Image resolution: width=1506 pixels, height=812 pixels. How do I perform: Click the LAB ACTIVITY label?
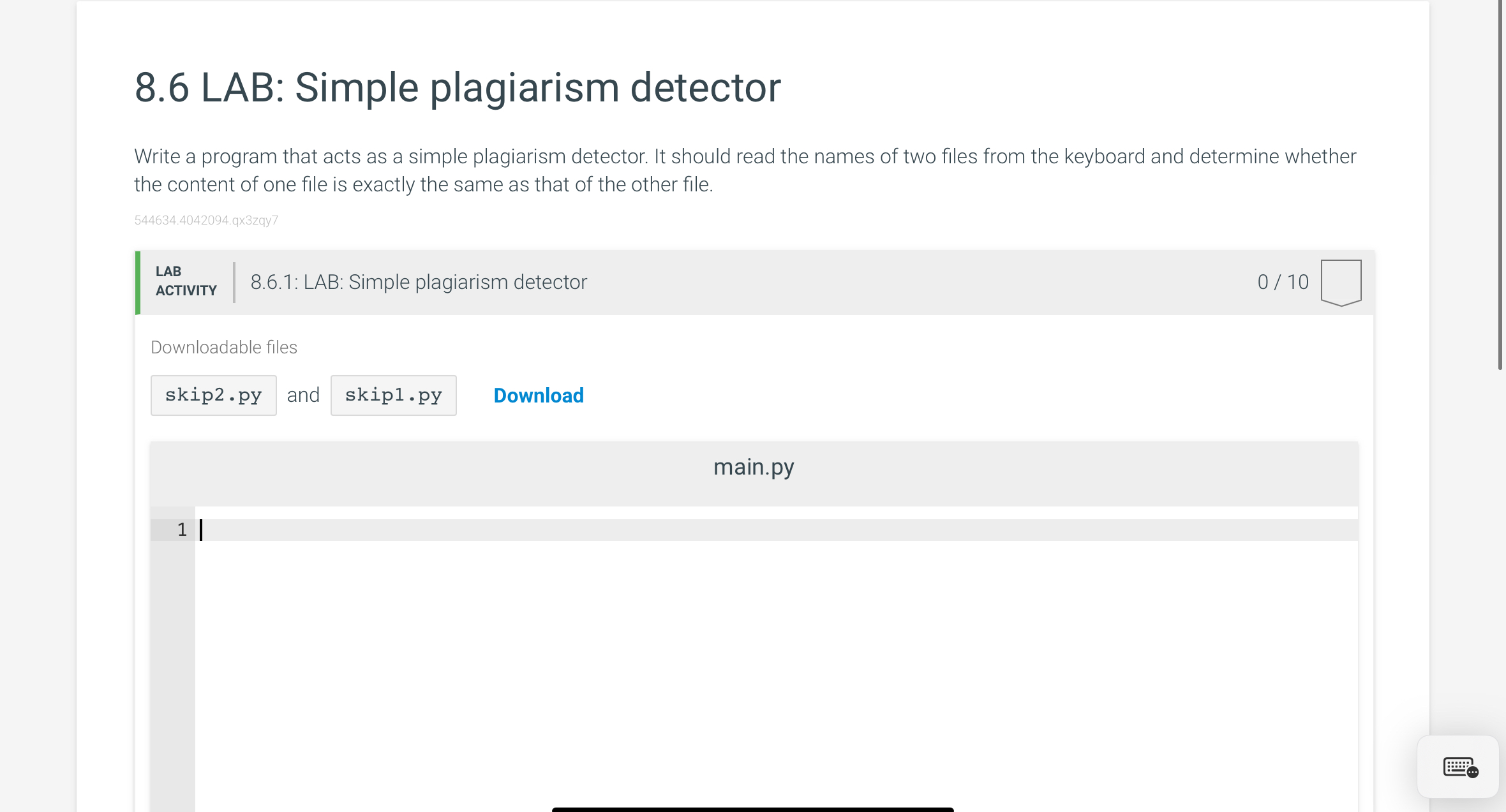(185, 281)
